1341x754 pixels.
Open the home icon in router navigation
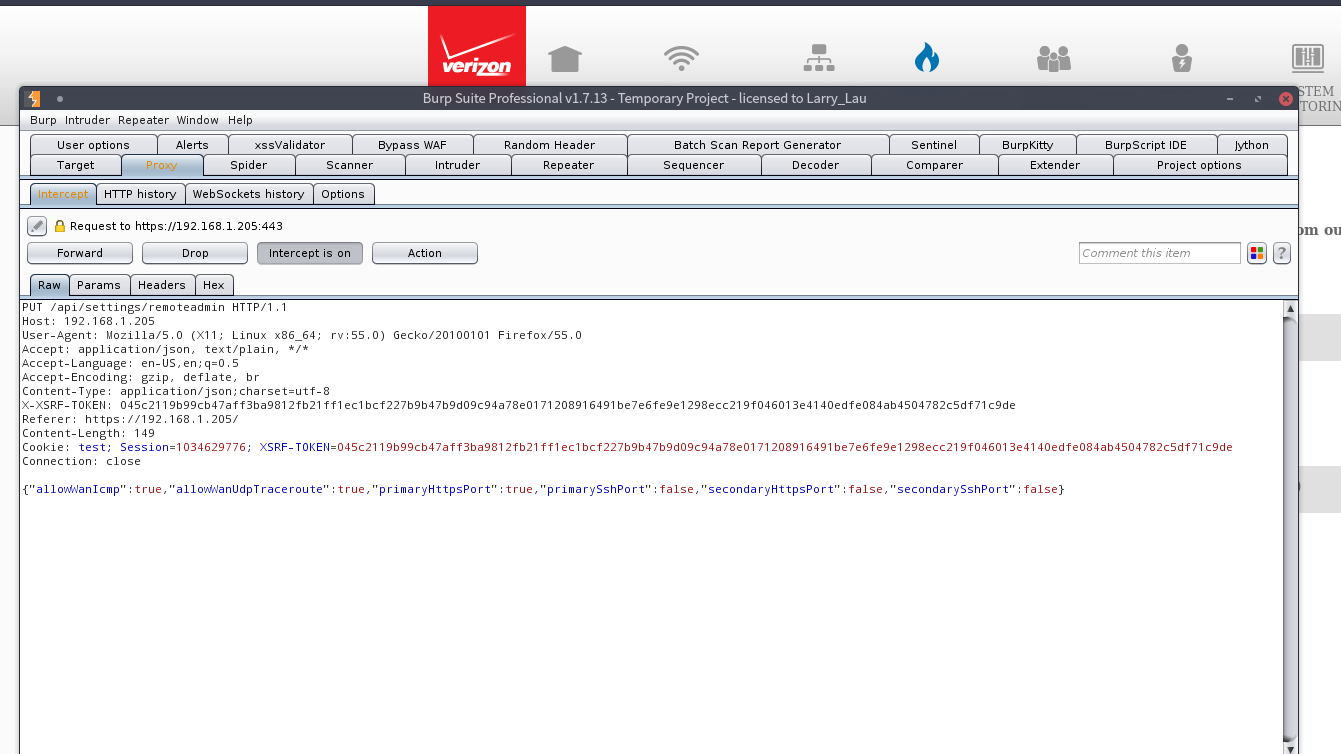[565, 59]
